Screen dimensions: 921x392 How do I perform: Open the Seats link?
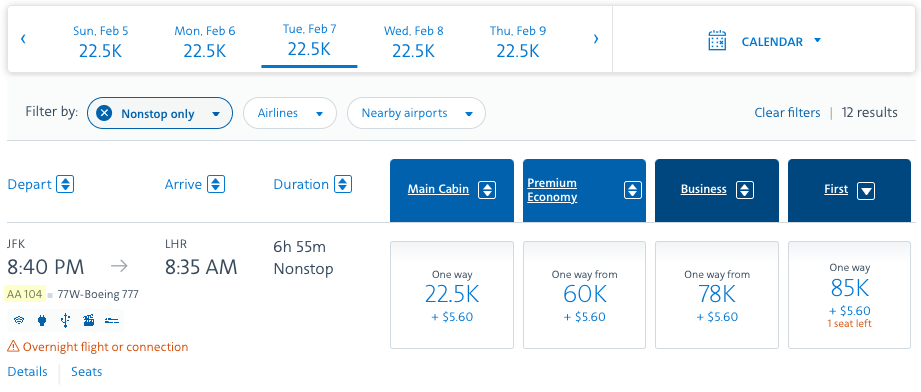pyautogui.click(x=86, y=371)
